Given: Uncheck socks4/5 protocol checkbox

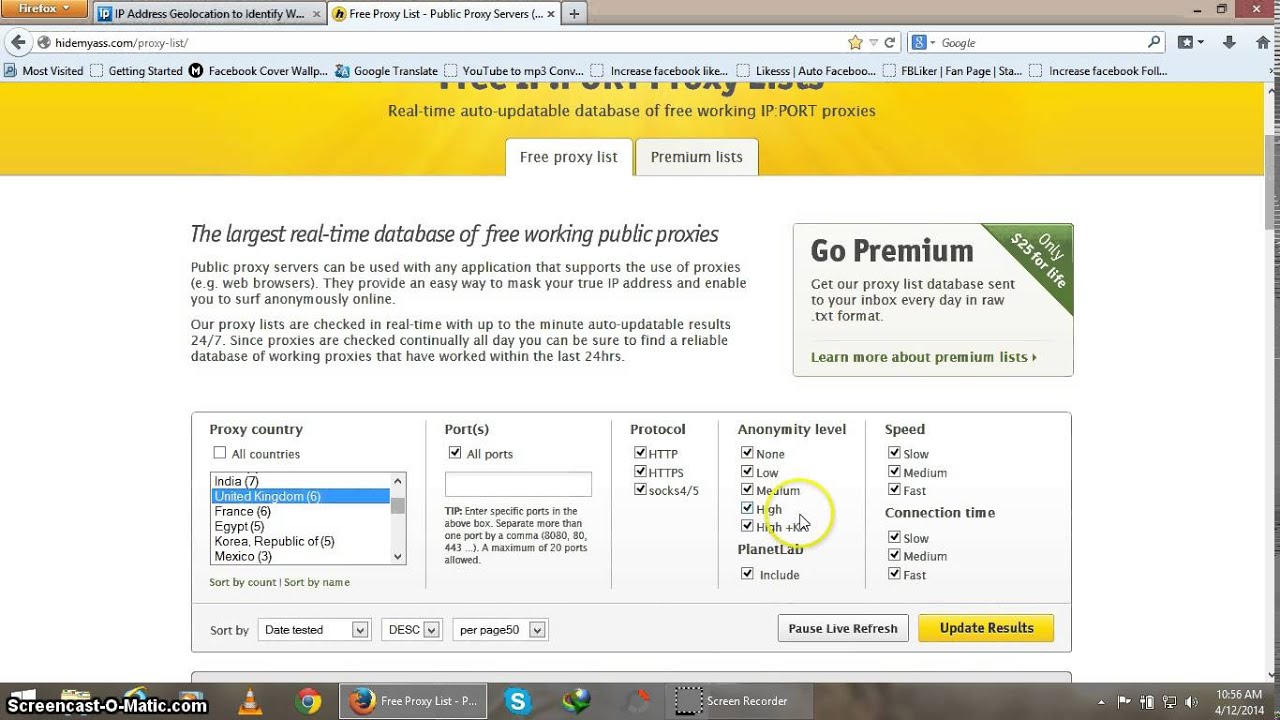Looking at the screenshot, I should (640, 490).
